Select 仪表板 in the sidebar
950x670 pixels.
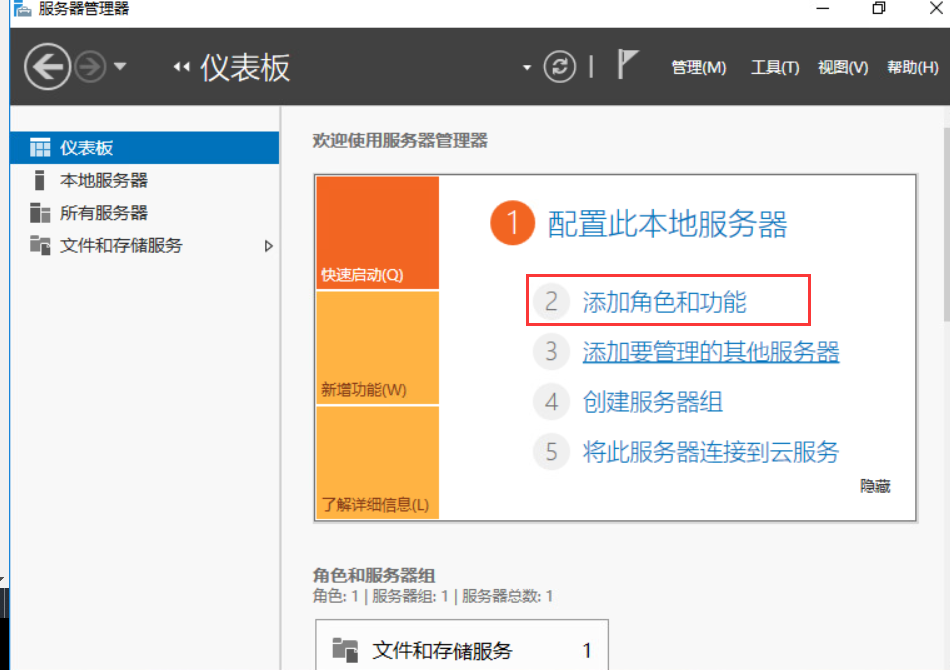145,148
